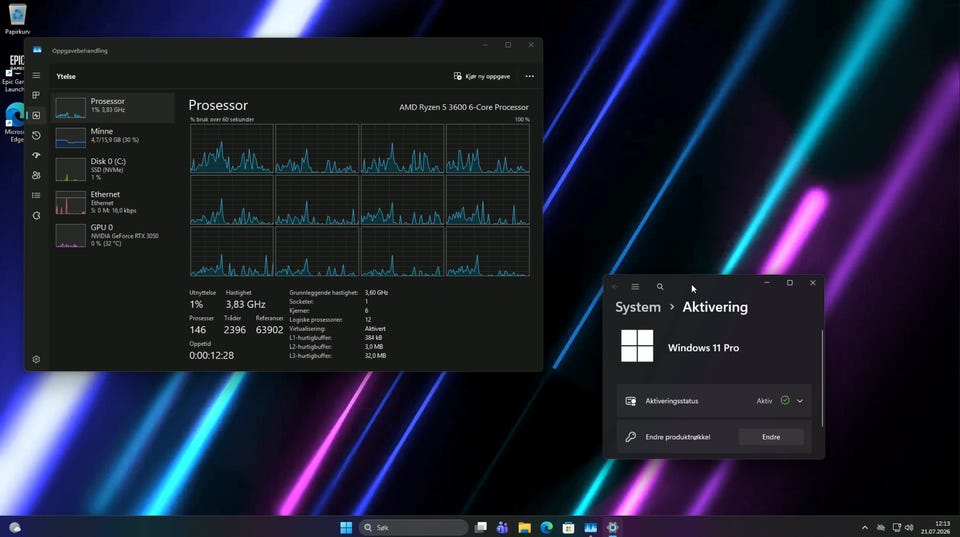The image size is (960, 537).
Task: Go back using Settings window back arrow
Action: 615,287
